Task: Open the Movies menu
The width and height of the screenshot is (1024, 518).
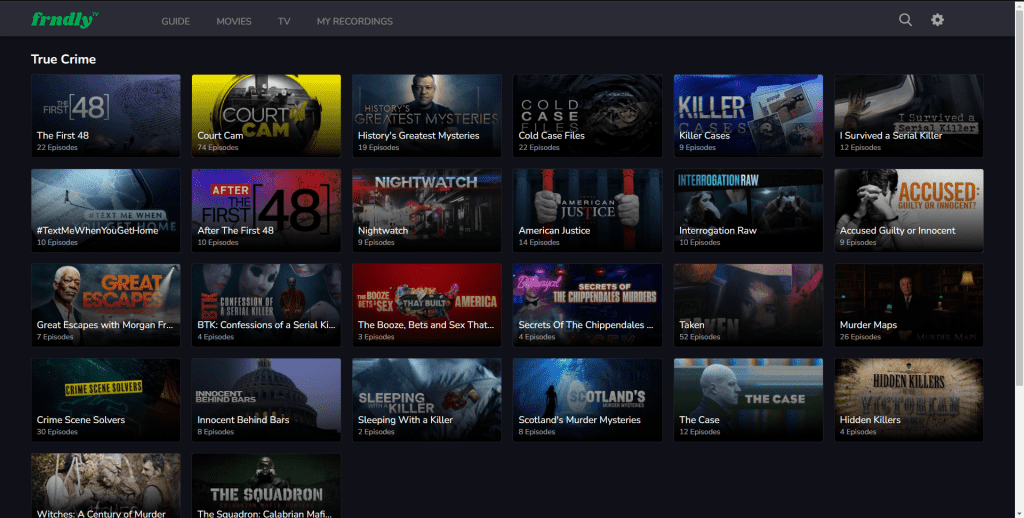Action: pos(234,21)
